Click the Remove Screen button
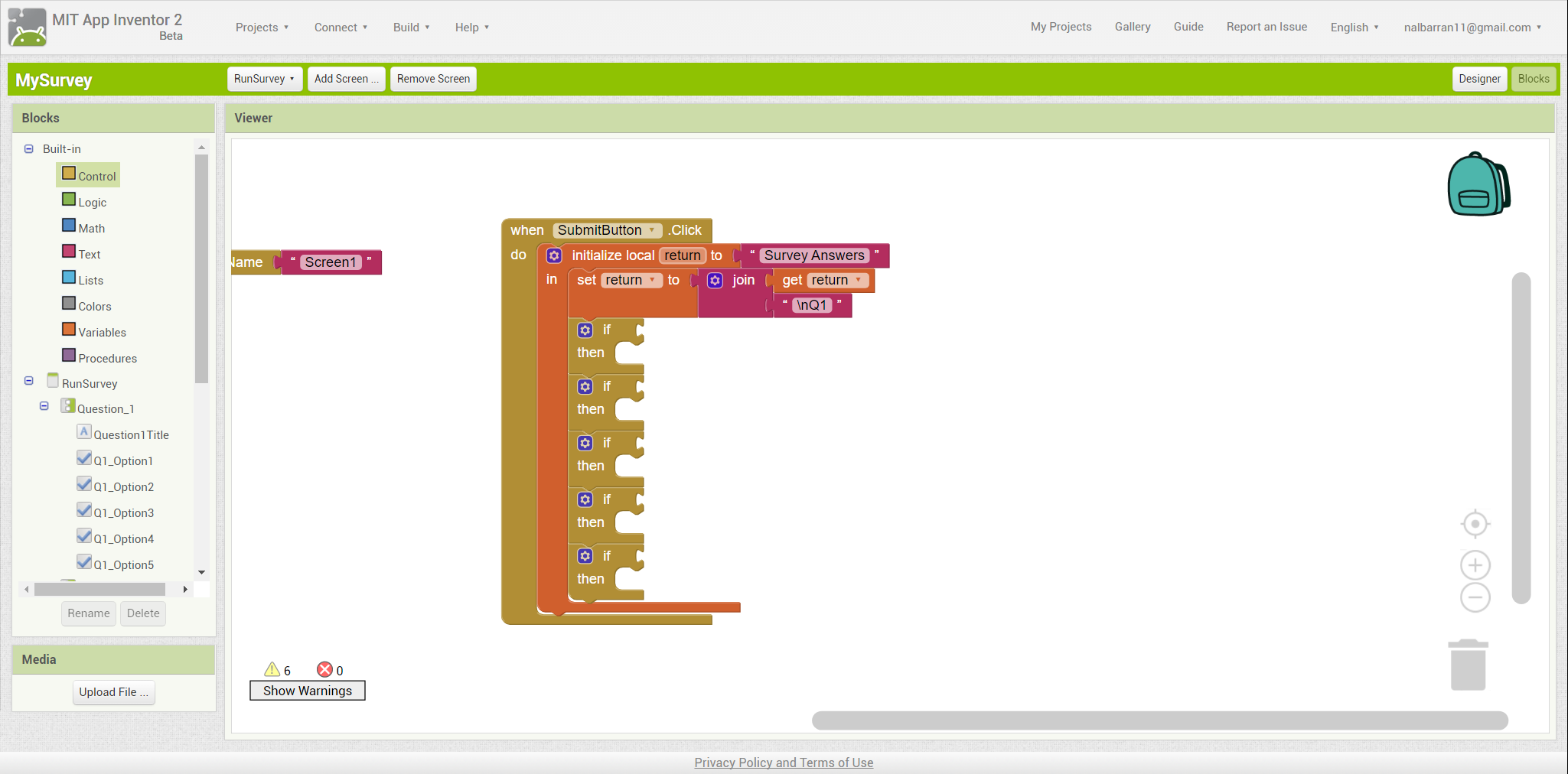This screenshot has width=1568, height=774. tap(433, 79)
